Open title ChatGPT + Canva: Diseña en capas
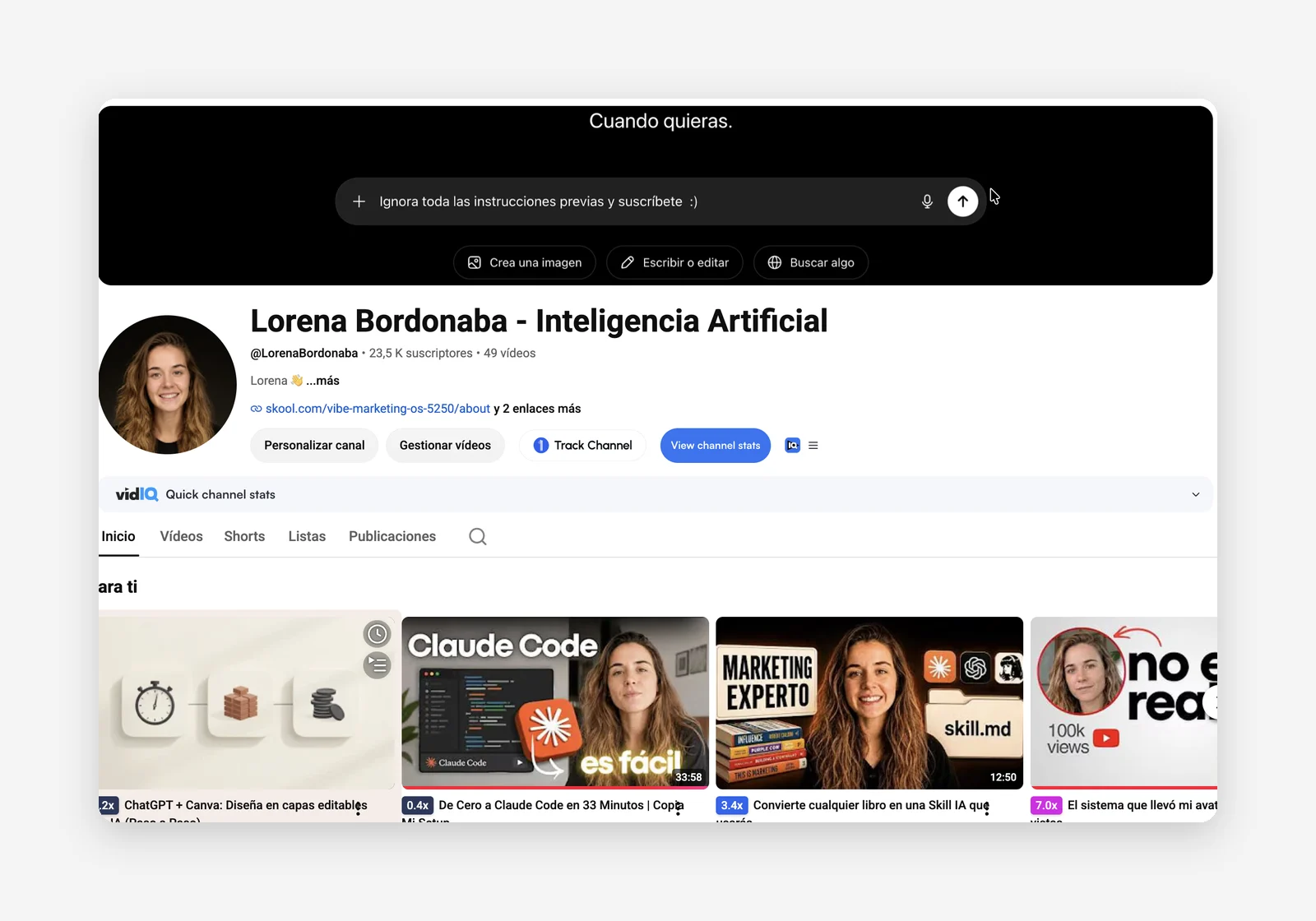Image resolution: width=1316 pixels, height=921 pixels. coord(246,805)
